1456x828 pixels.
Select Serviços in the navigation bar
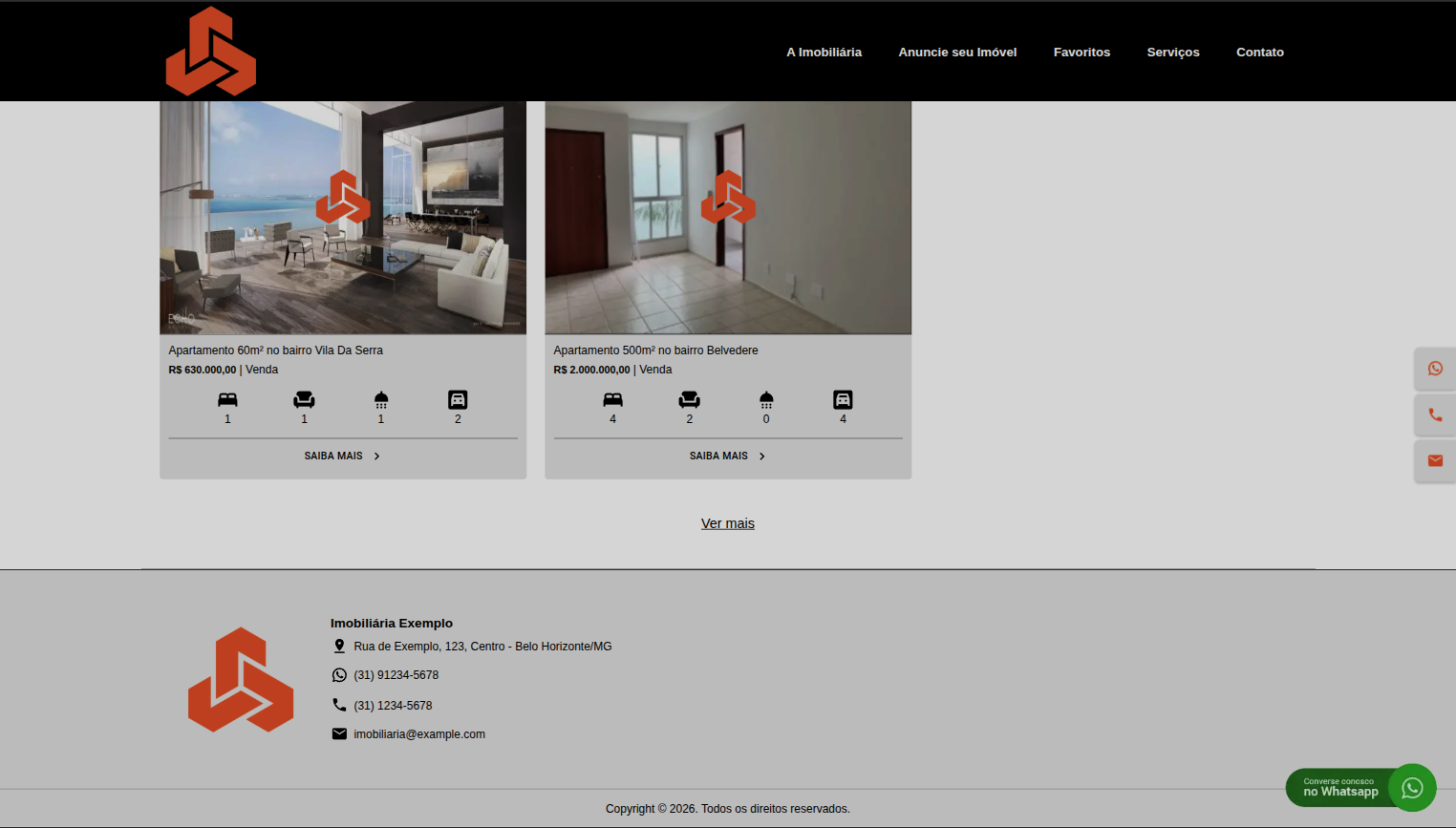(1173, 53)
